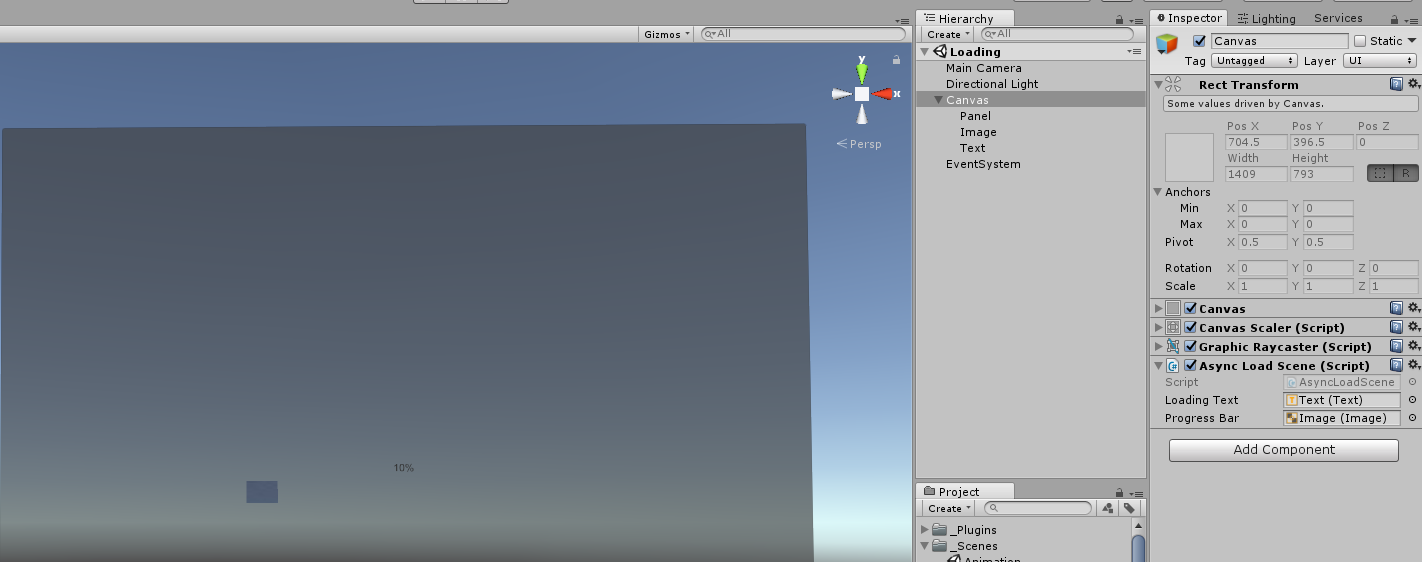Open Rect Transform gear settings menu
The width and height of the screenshot is (1422, 562).
coord(1413,85)
